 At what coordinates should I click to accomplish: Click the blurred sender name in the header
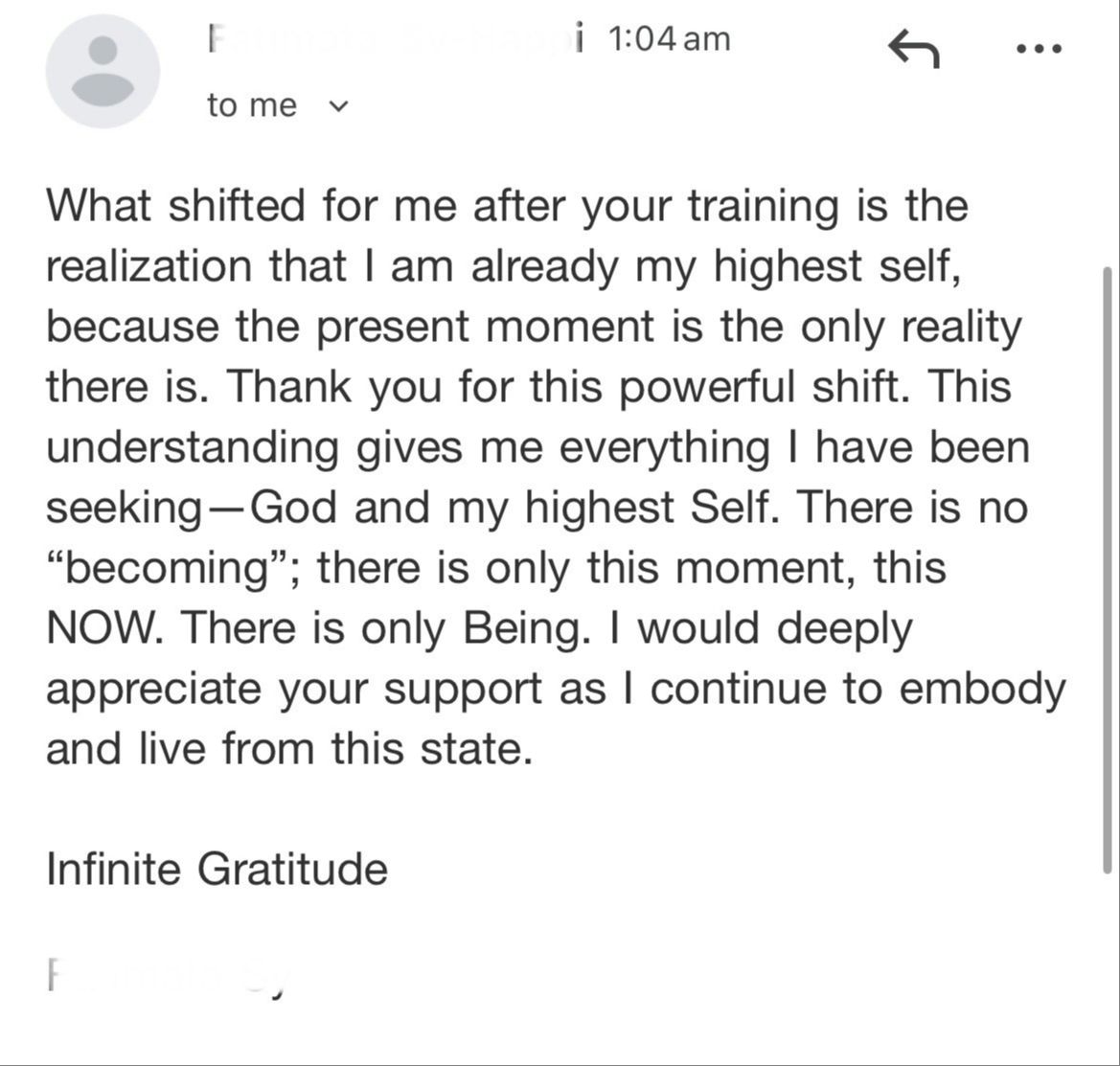coord(395,40)
